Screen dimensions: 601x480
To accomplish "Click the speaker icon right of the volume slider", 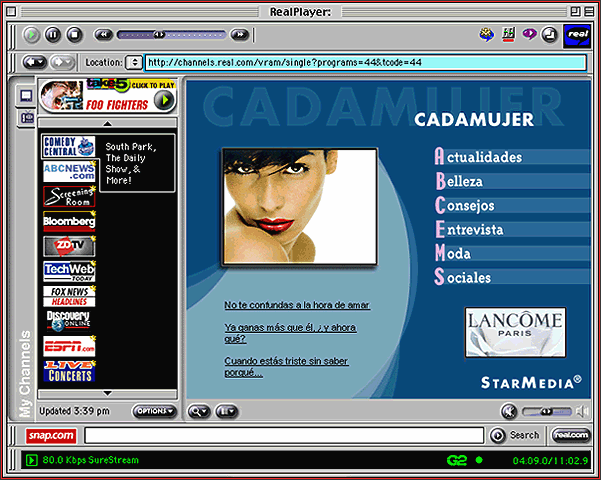I will click(x=582, y=411).
